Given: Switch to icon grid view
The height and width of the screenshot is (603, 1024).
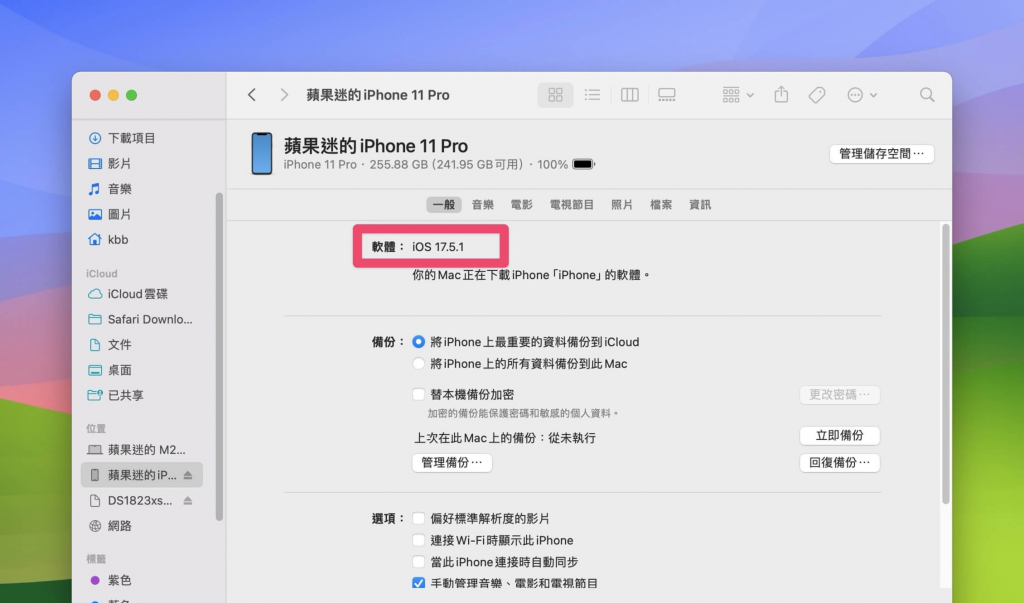Looking at the screenshot, I should click(x=555, y=95).
